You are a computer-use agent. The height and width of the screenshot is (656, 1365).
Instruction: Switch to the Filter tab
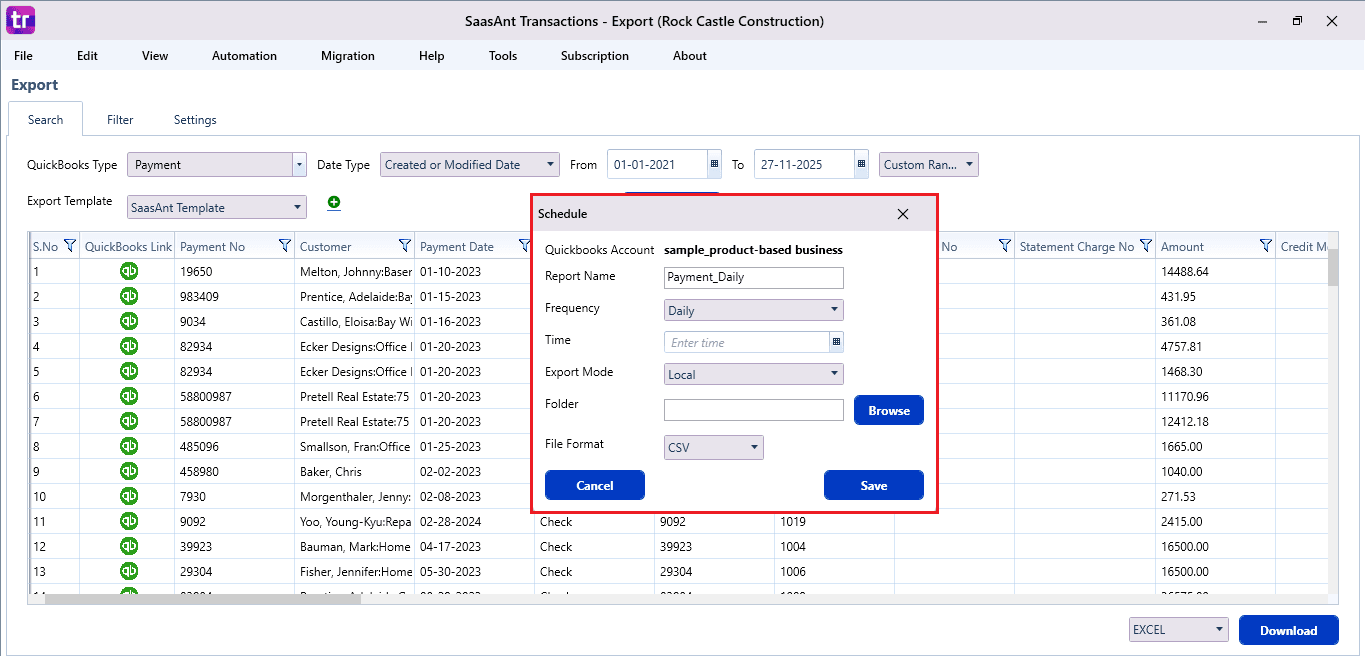[x=119, y=119]
